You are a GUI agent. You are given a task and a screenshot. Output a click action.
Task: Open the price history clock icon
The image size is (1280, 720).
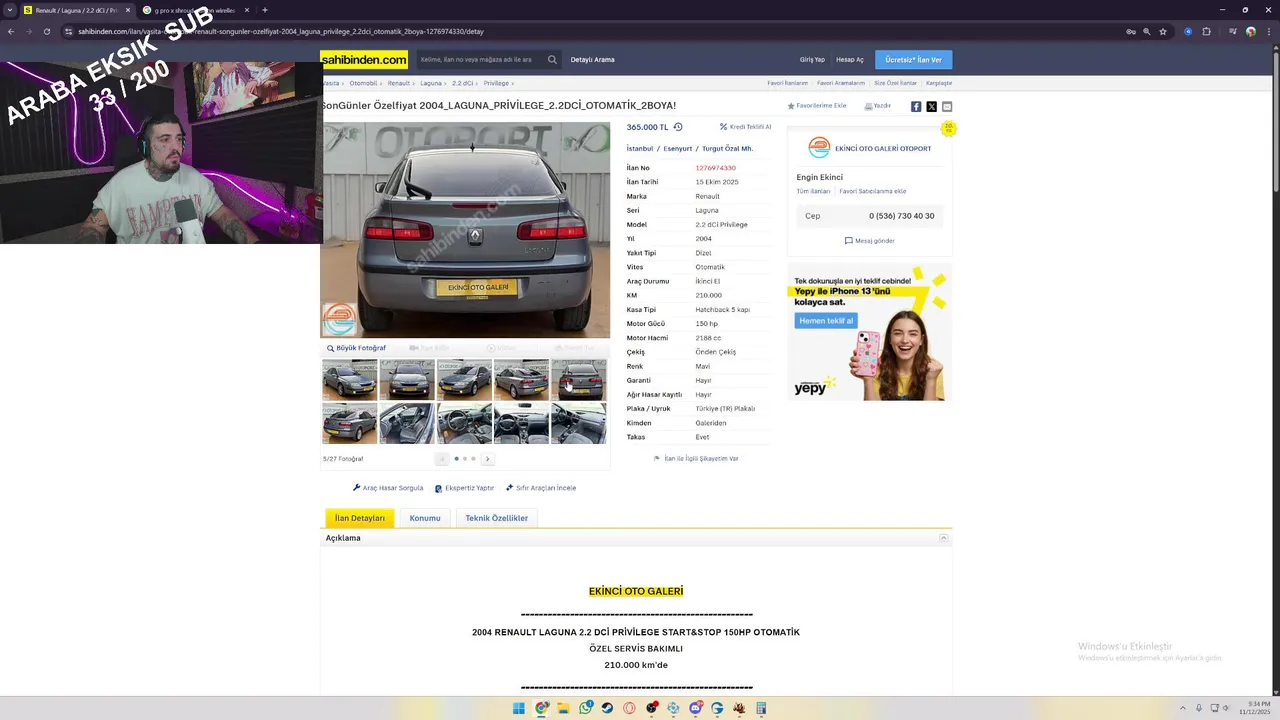tap(678, 127)
